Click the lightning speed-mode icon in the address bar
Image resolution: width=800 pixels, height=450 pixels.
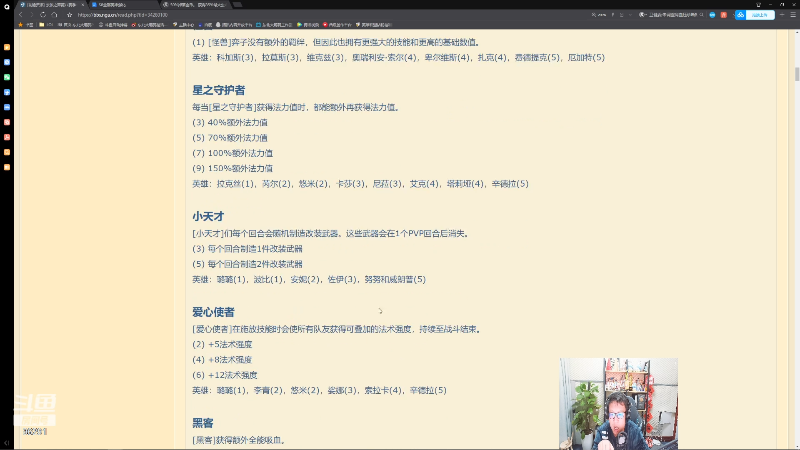coord(613,15)
